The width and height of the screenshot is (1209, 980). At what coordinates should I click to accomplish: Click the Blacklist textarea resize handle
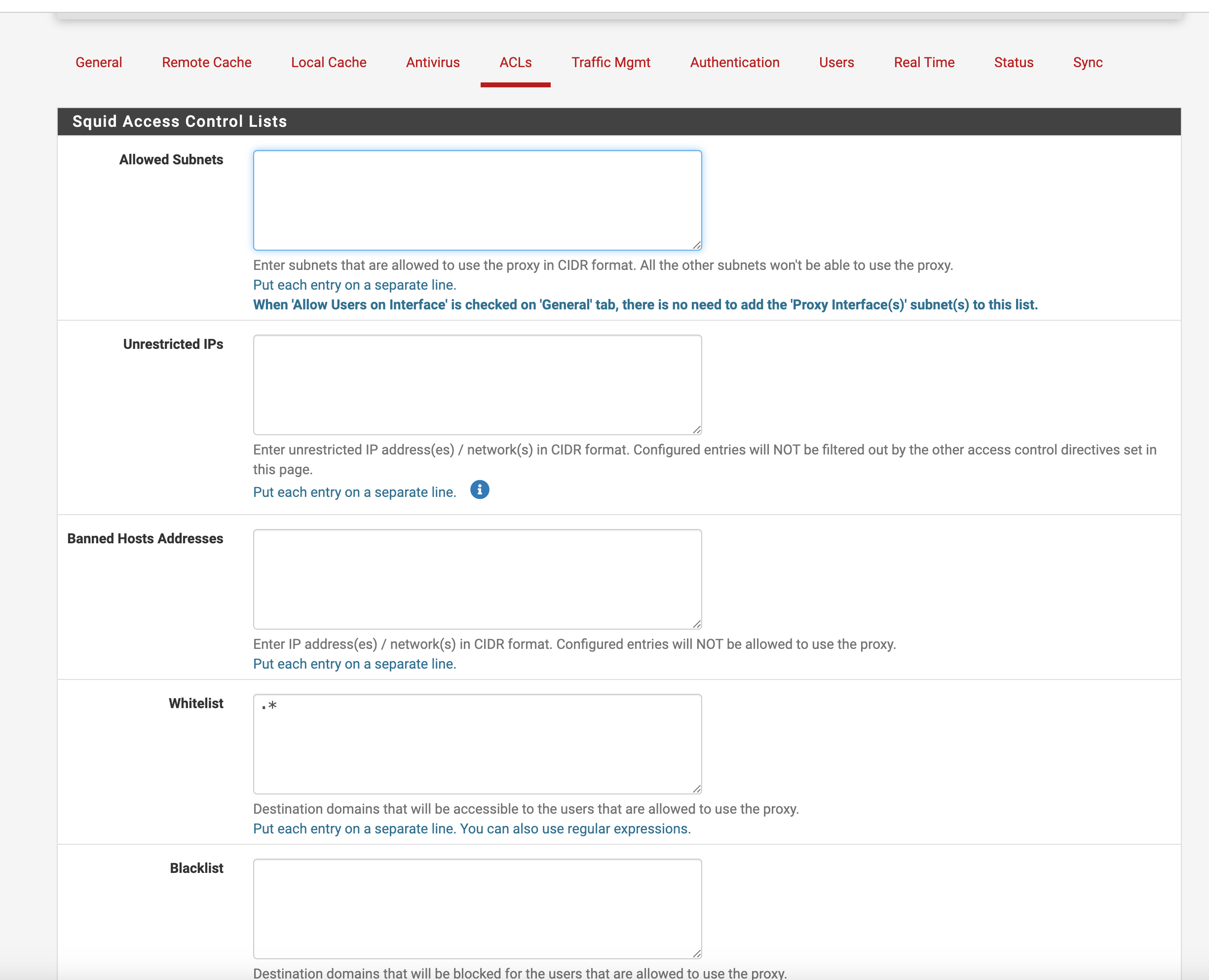click(696, 953)
